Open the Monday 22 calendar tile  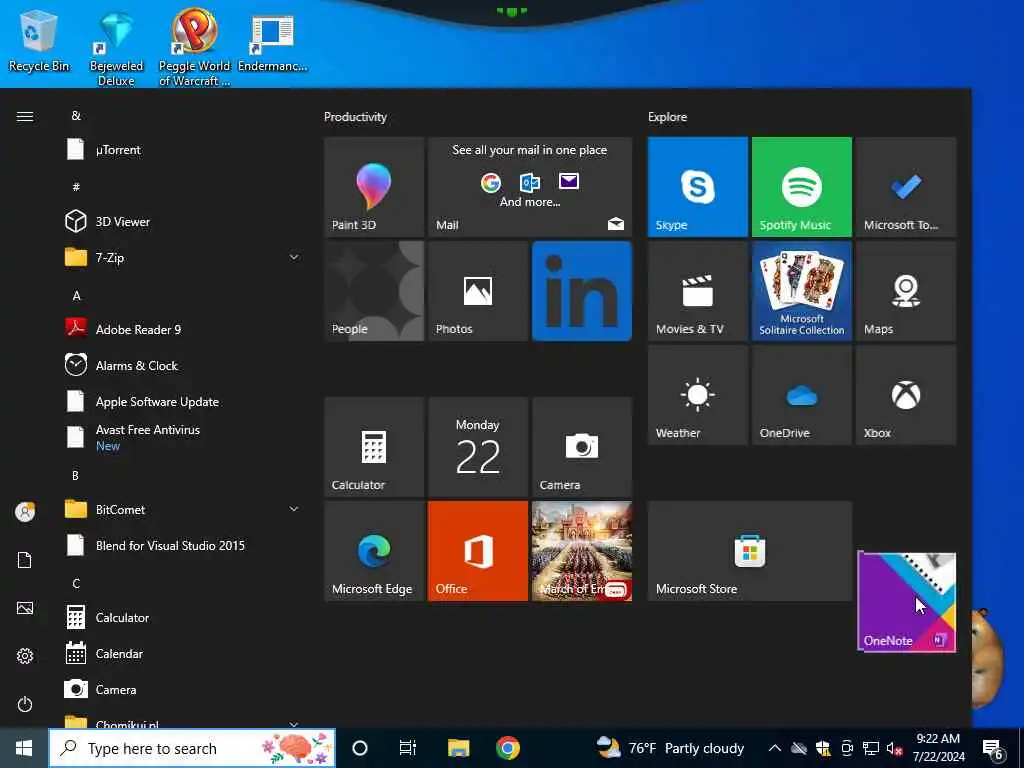[x=478, y=447]
